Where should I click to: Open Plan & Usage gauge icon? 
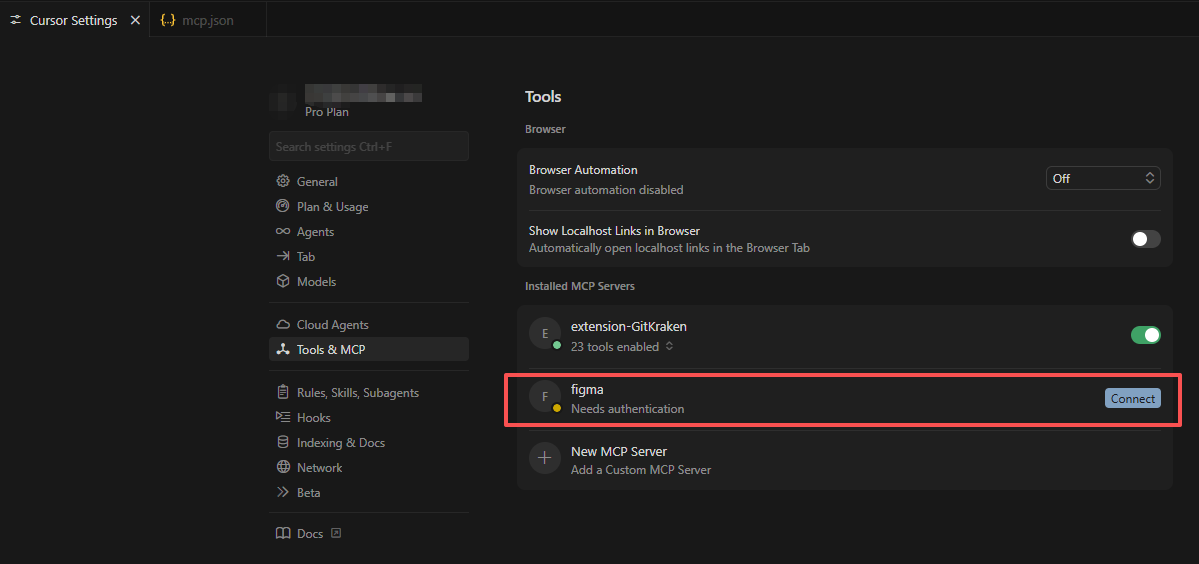(x=283, y=206)
